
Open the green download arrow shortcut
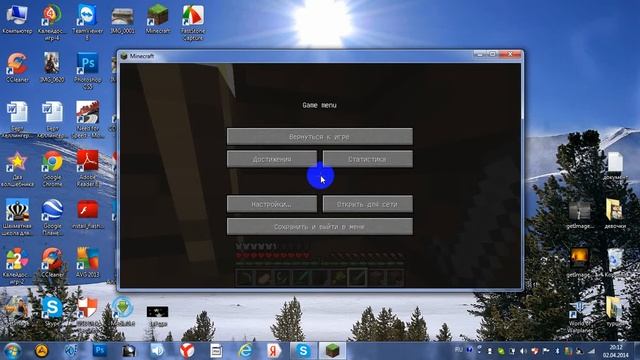(122, 312)
